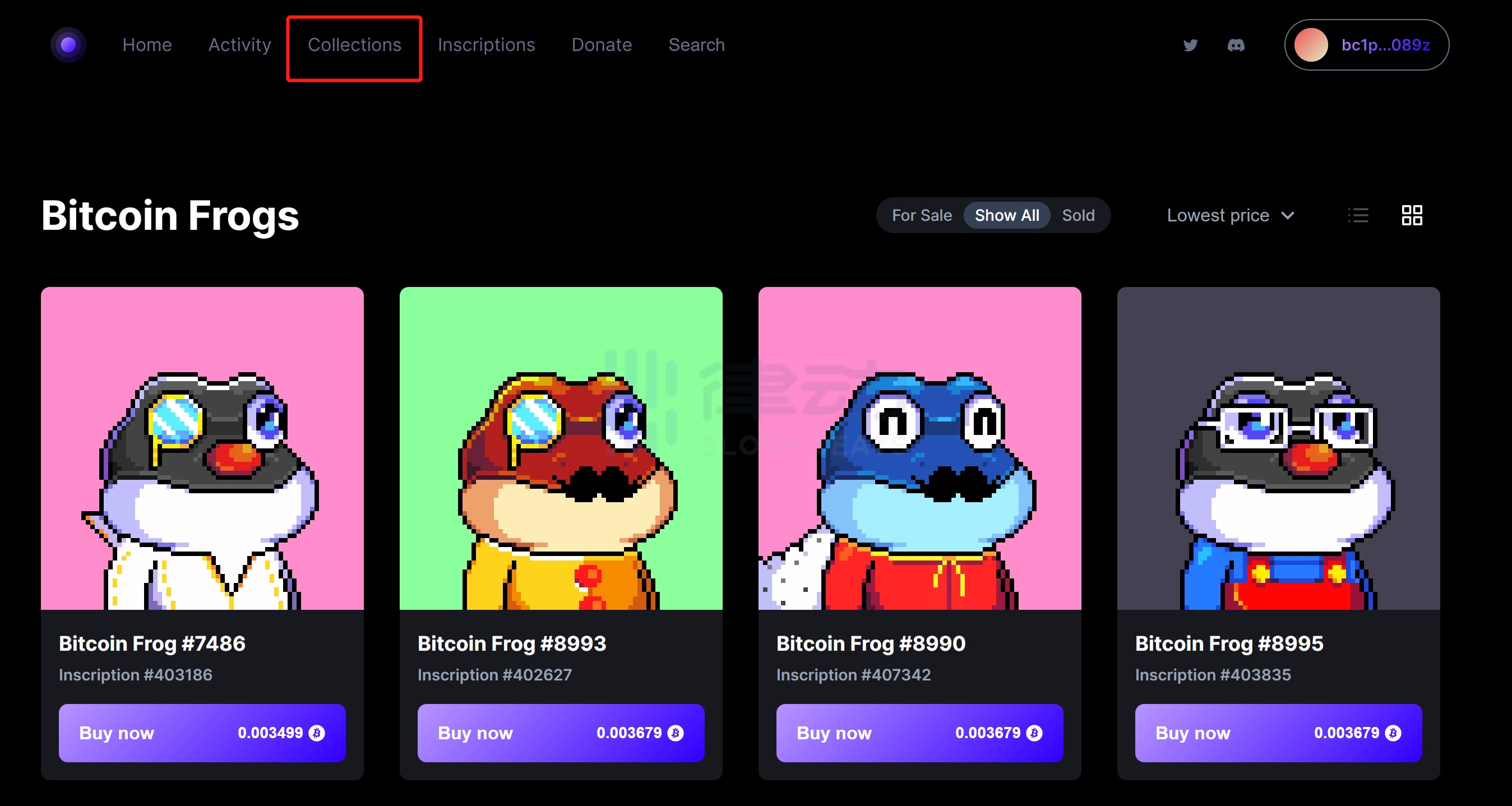Navigate to Home menu item
Image resolution: width=1512 pixels, height=806 pixels.
148,45
